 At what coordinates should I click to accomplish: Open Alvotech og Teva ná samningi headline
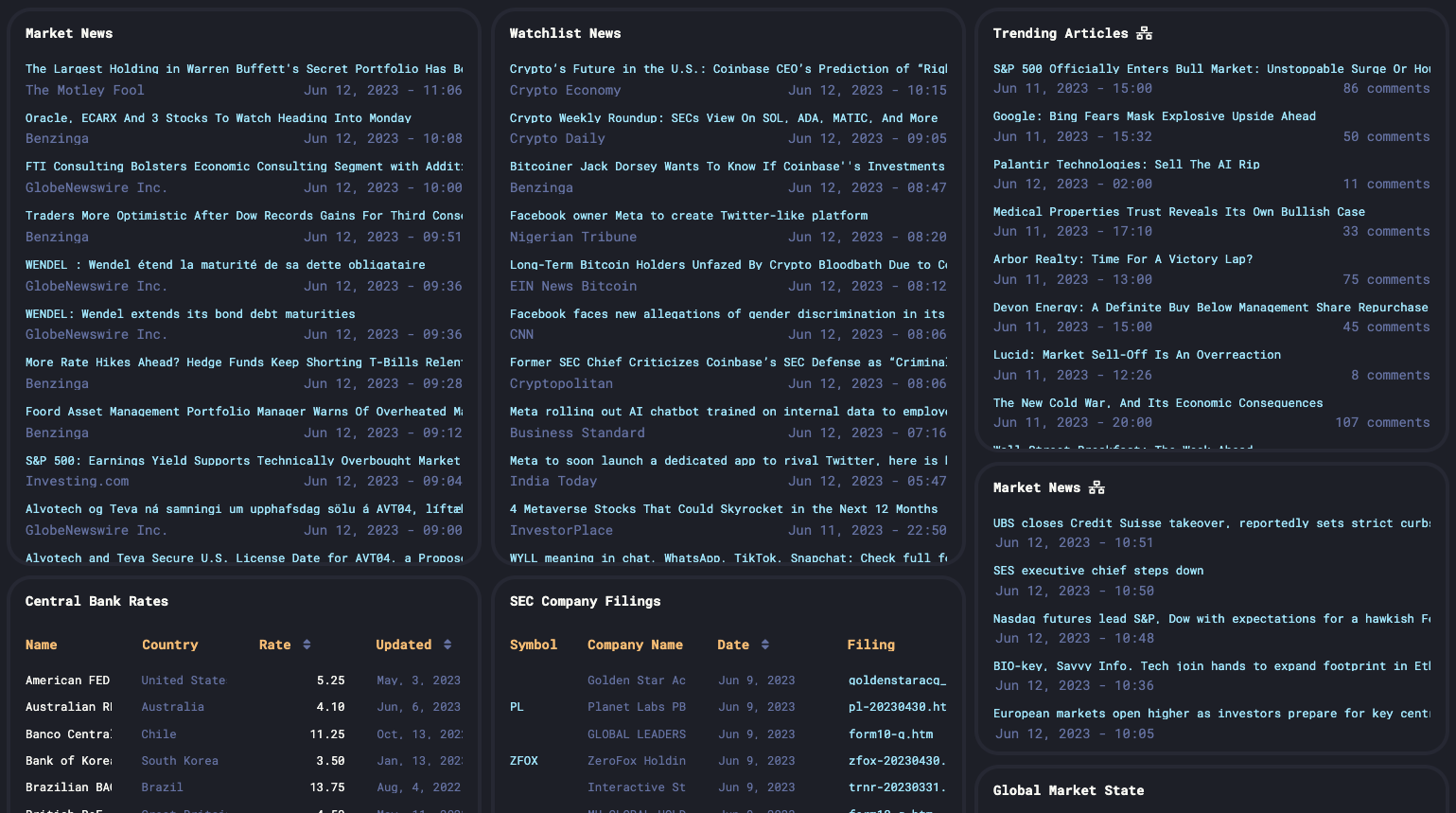click(x=244, y=509)
